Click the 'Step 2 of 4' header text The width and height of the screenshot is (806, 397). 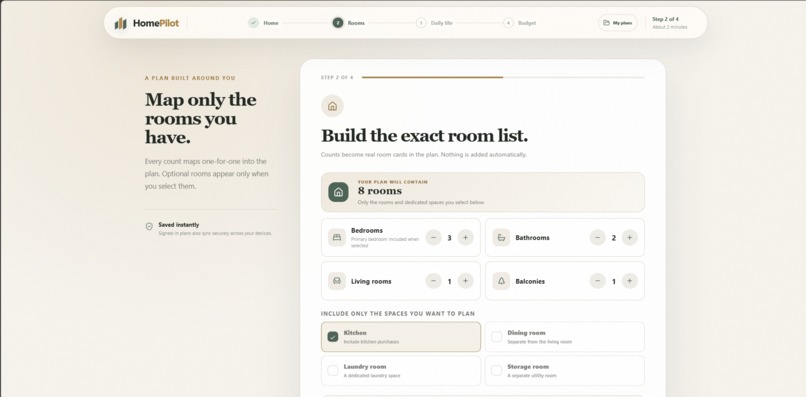point(665,19)
